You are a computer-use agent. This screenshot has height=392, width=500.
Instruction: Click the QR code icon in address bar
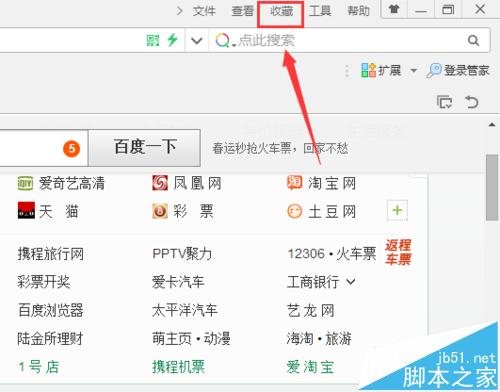[x=153, y=40]
